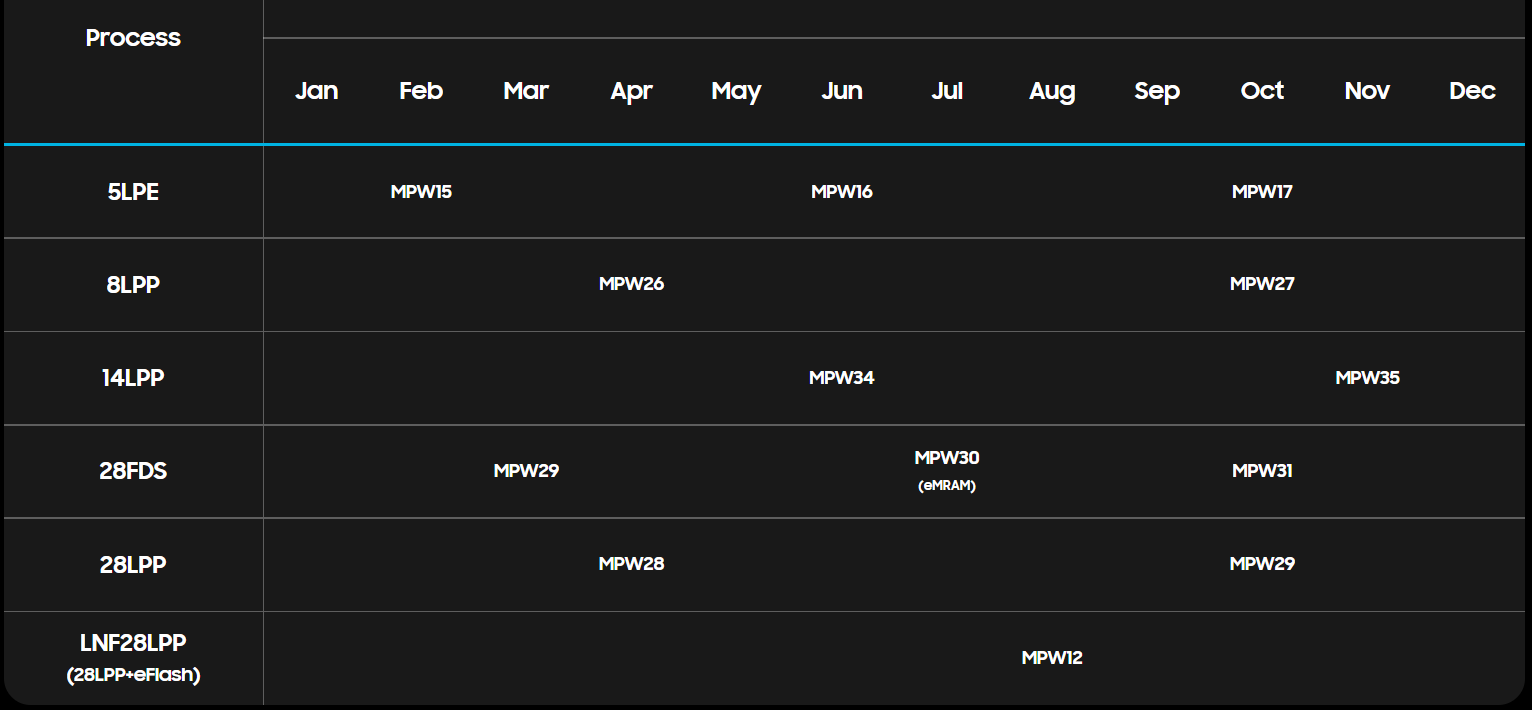The image size is (1532, 710).
Task: Click the 14LPP process row label
Action: [x=133, y=378]
